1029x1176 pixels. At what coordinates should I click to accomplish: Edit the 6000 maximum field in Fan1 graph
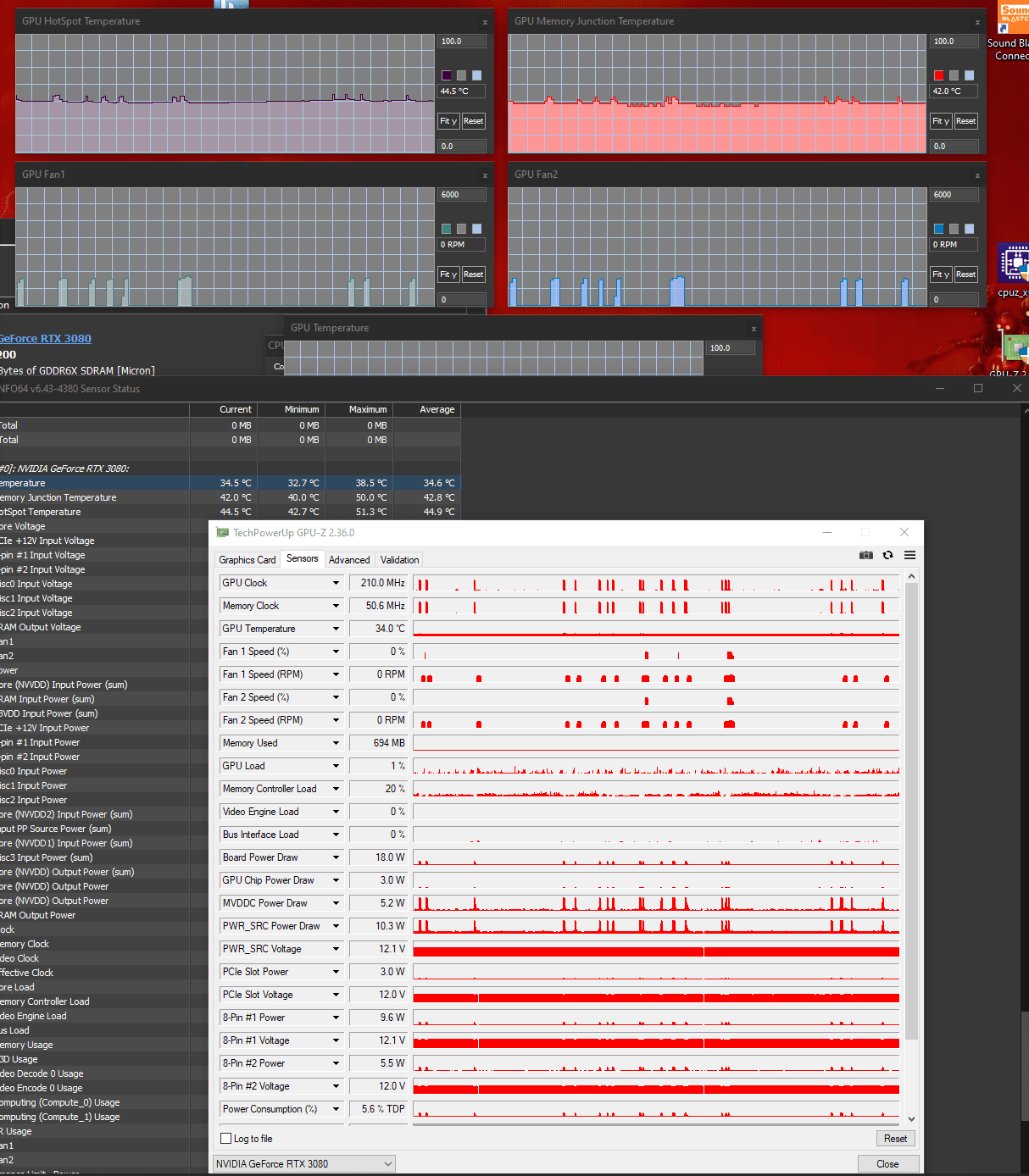coord(462,195)
